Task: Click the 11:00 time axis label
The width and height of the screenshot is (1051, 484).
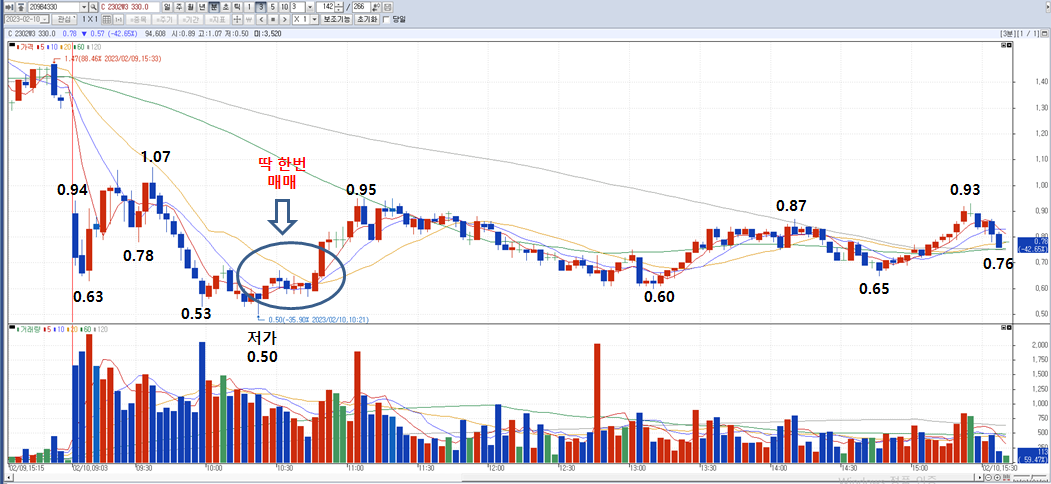Action: (355, 467)
